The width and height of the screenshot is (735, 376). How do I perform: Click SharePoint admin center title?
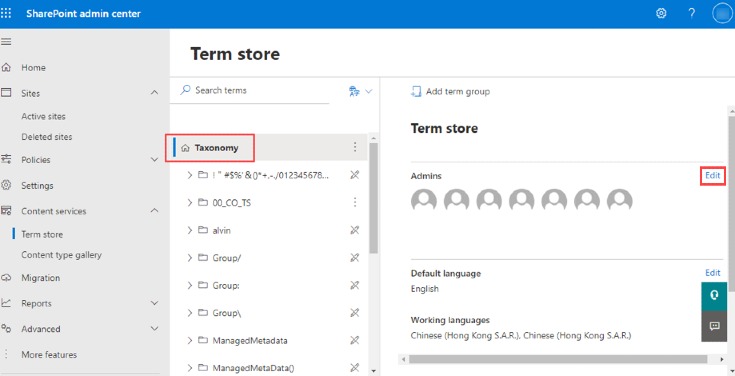pos(83,13)
